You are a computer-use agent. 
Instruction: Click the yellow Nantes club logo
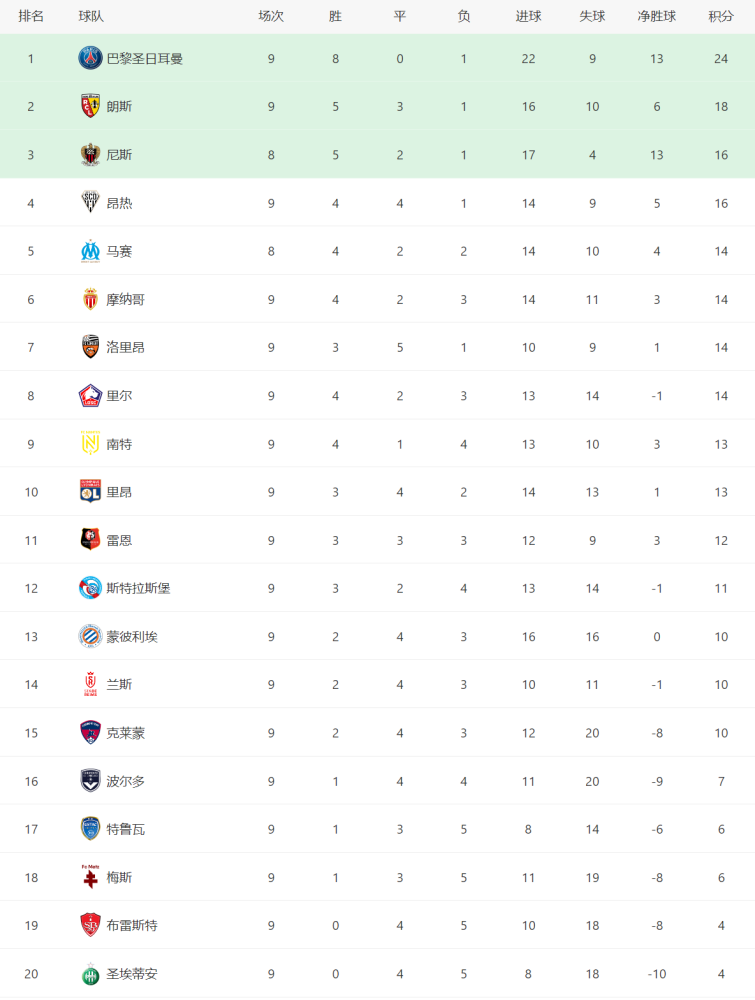pos(91,444)
